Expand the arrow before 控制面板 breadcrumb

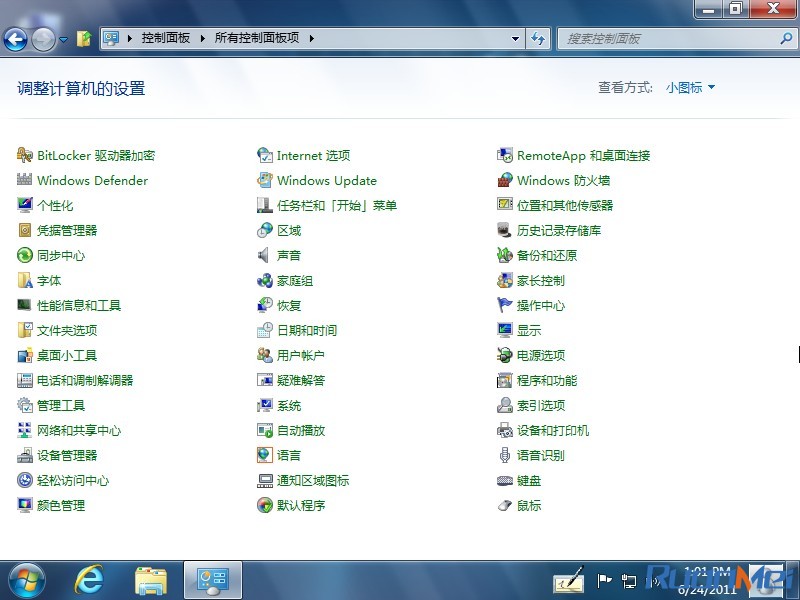[130, 38]
